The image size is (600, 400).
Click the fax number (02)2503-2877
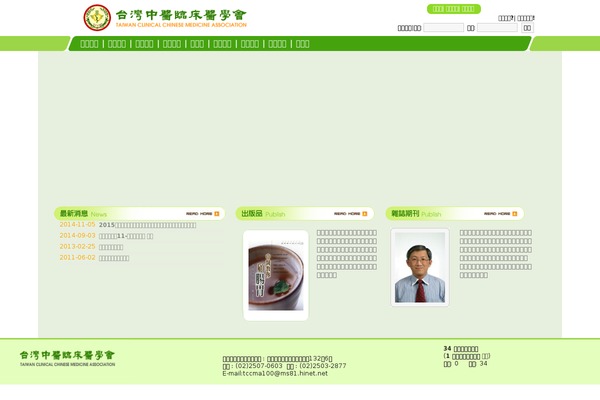point(323,366)
